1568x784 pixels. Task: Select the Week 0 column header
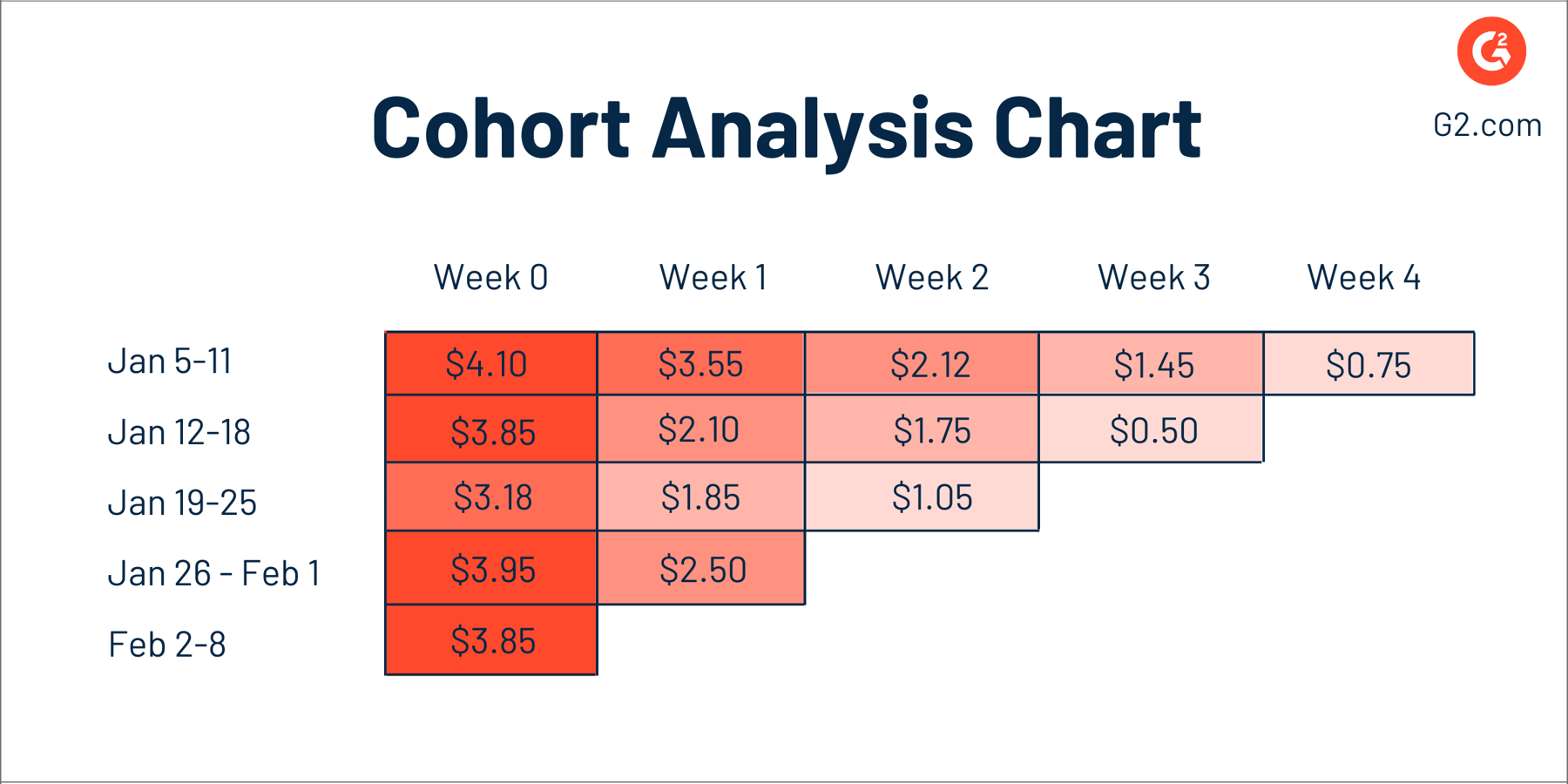pyautogui.click(x=490, y=278)
